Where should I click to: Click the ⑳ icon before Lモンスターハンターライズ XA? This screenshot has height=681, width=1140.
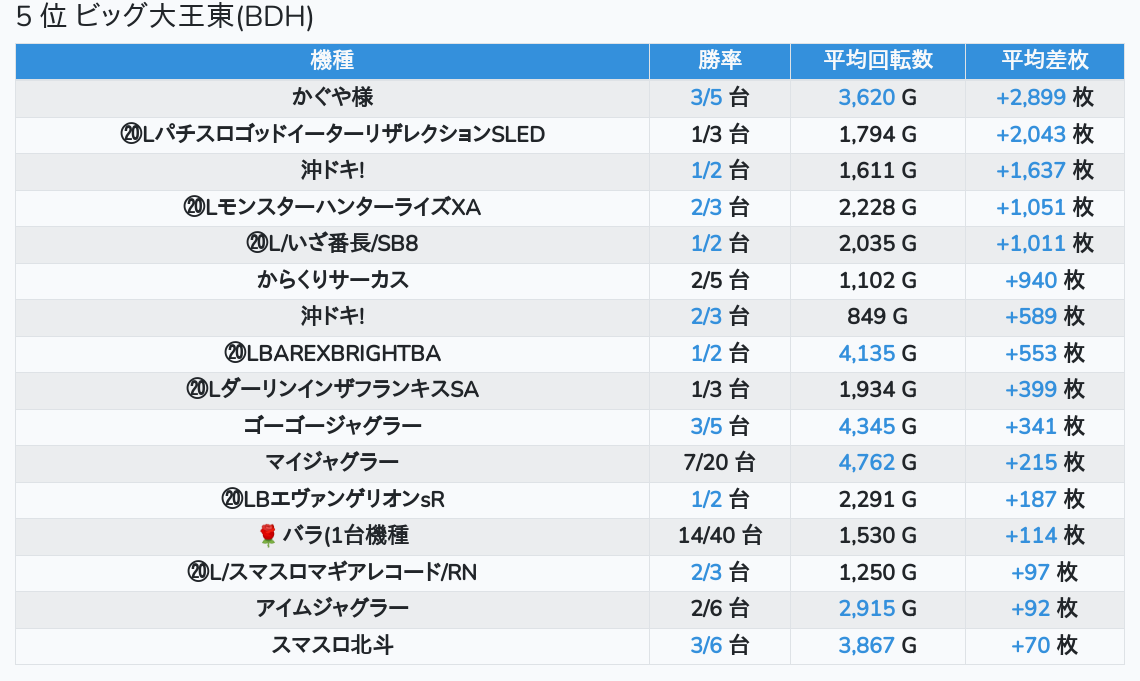[x=194, y=208]
